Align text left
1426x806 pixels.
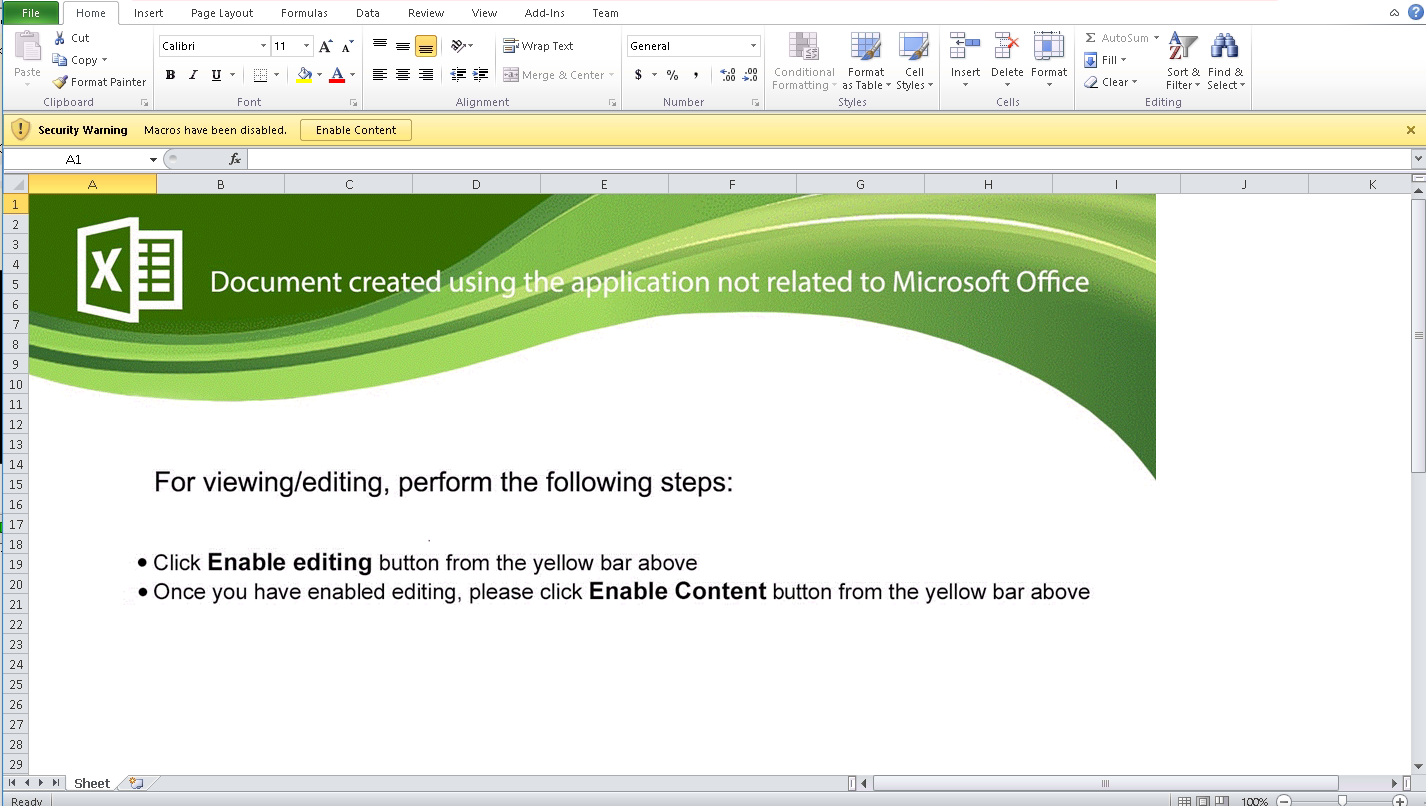click(380, 75)
